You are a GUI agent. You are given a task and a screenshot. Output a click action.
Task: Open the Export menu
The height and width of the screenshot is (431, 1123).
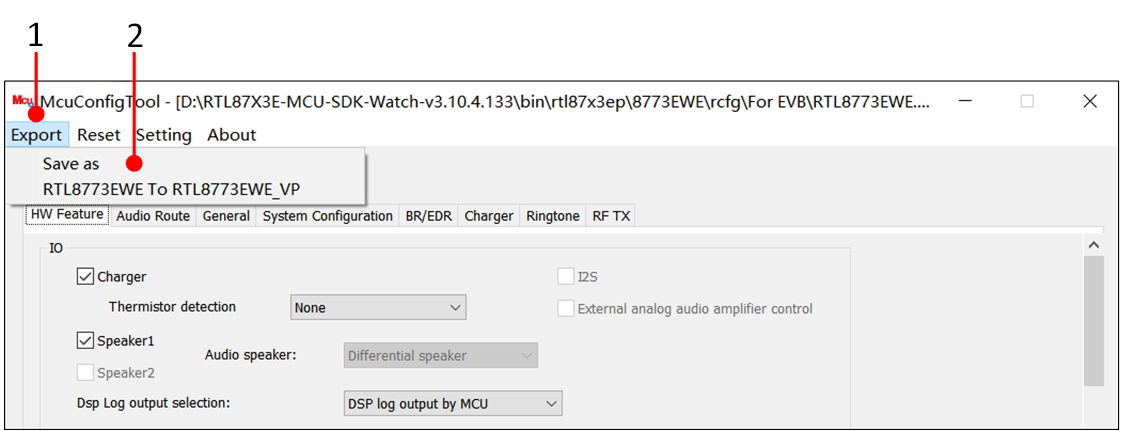coord(37,135)
